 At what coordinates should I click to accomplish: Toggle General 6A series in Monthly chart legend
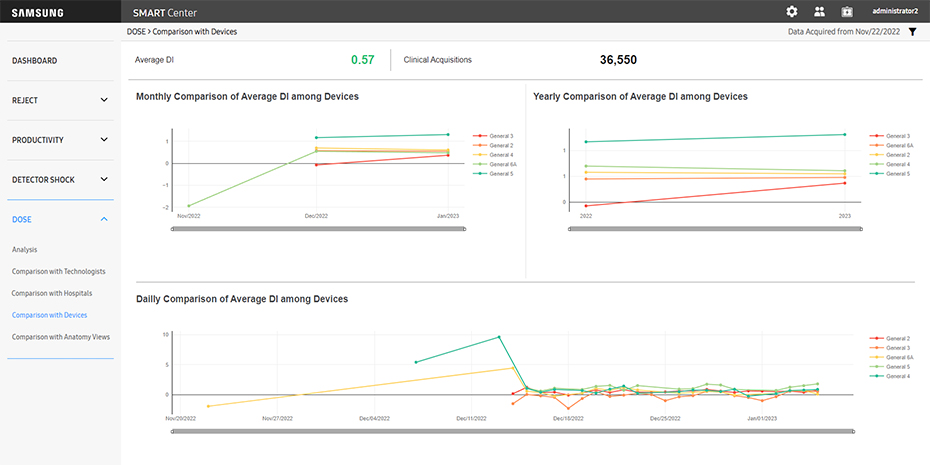pyautogui.click(x=503, y=164)
